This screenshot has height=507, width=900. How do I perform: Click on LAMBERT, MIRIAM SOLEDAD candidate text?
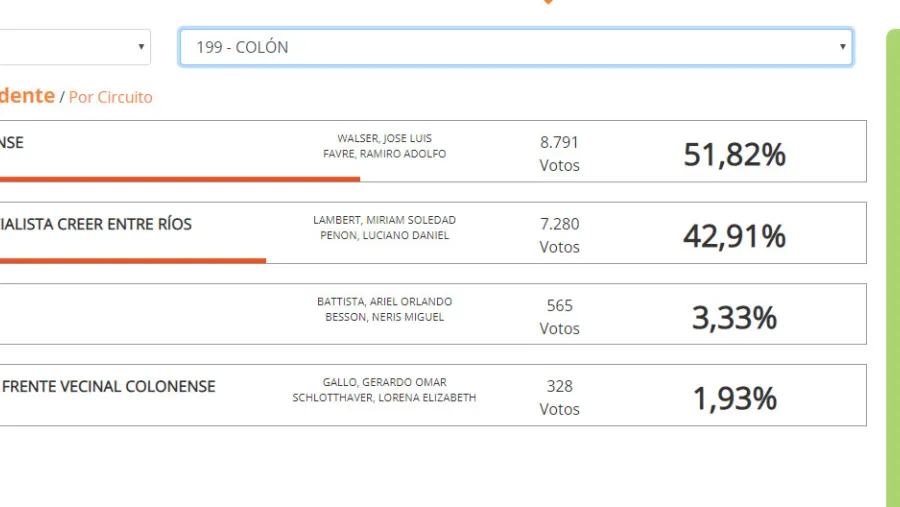(x=384, y=220)
